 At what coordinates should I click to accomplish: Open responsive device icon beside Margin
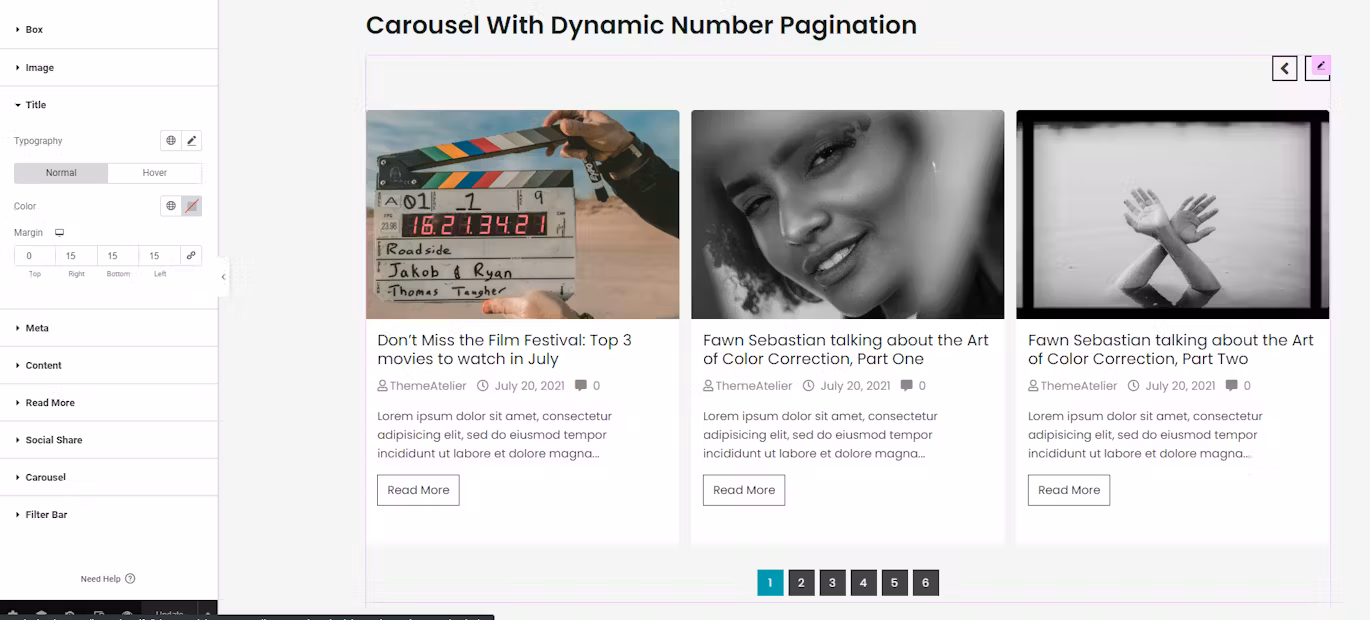(59, 232)
